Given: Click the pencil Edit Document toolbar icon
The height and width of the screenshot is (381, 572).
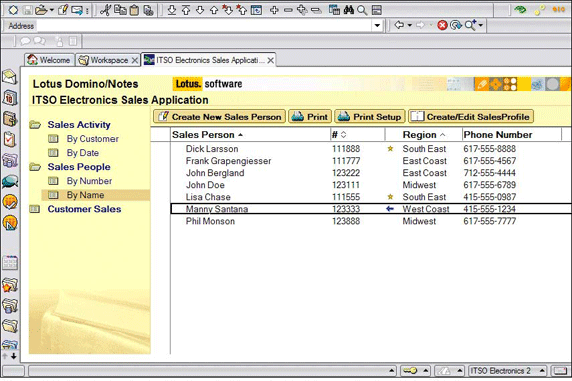Looking at the screenshot, I should click(63, 10).
